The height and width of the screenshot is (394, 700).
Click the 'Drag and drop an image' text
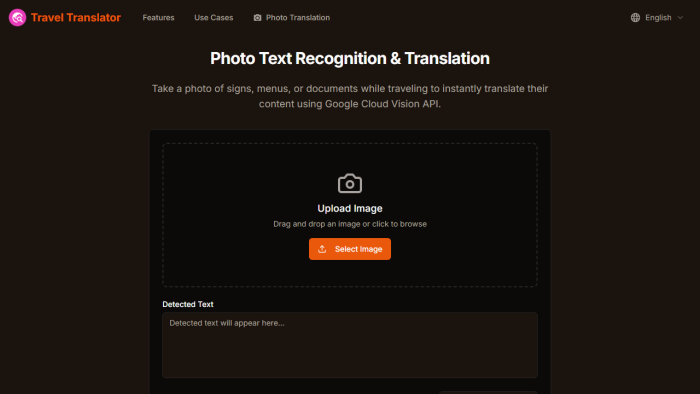(350, 224)
